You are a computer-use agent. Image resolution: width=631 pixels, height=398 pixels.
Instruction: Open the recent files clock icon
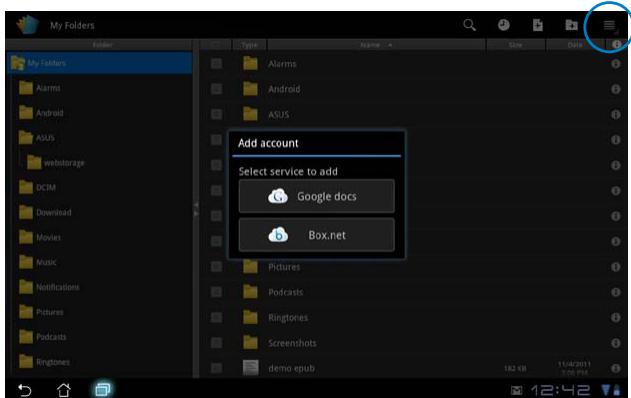(503, 25)
